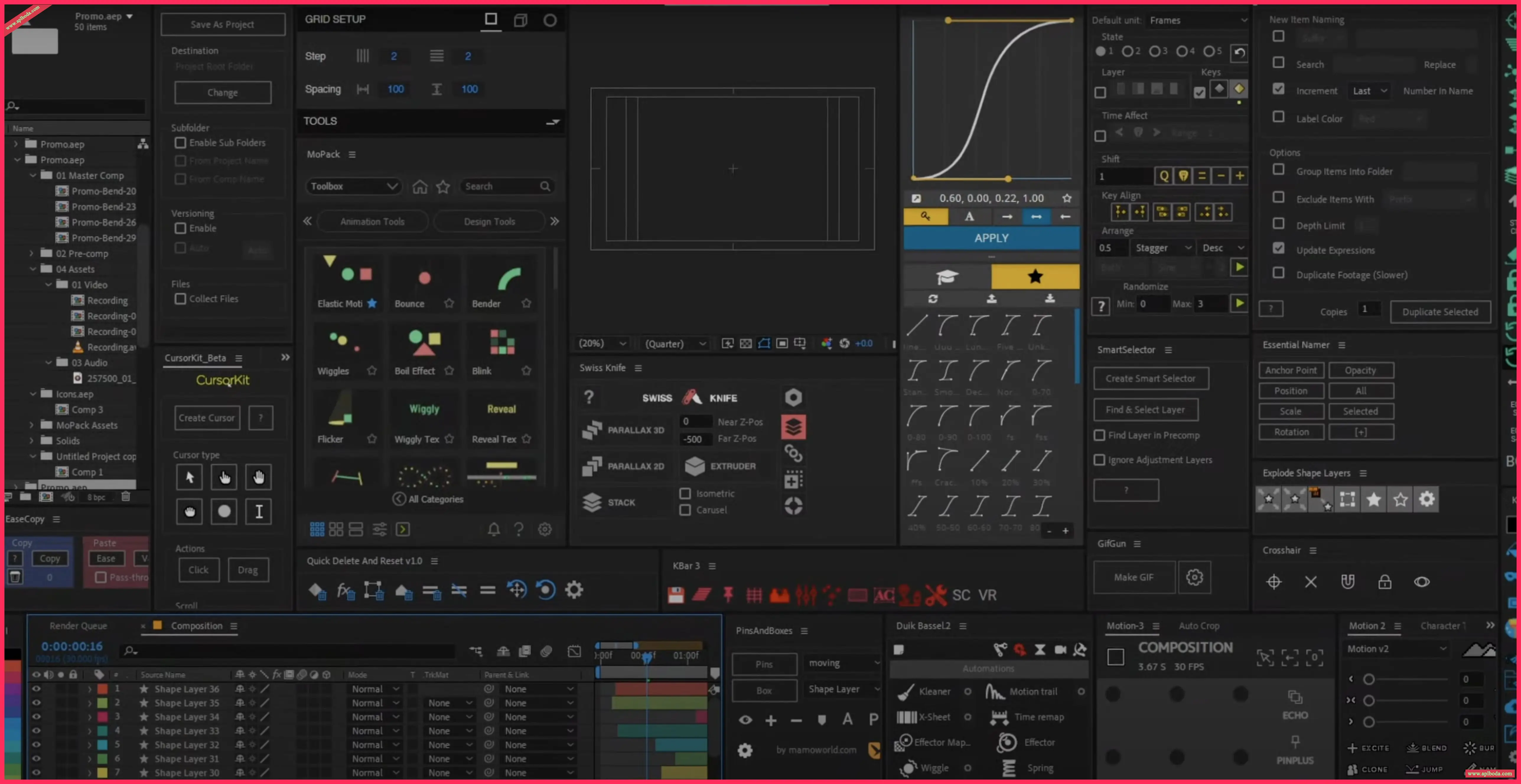Image resolution: width=1521 pixels, height=784 pixels.
Task: Click the KBar save disk icon
Action: (676, 595)
